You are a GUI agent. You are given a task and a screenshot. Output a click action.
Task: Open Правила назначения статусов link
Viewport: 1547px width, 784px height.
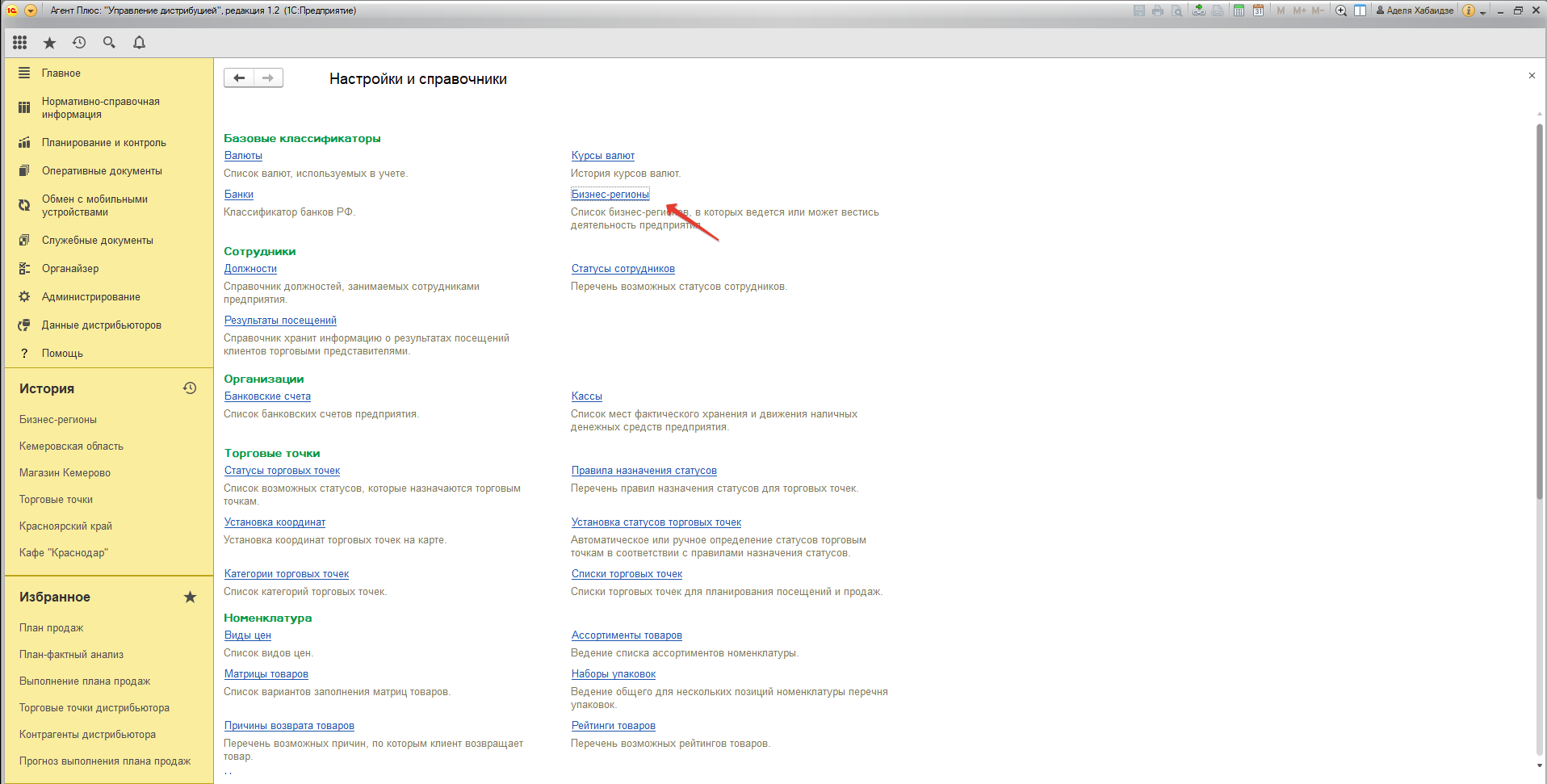[x=644, y=470]
